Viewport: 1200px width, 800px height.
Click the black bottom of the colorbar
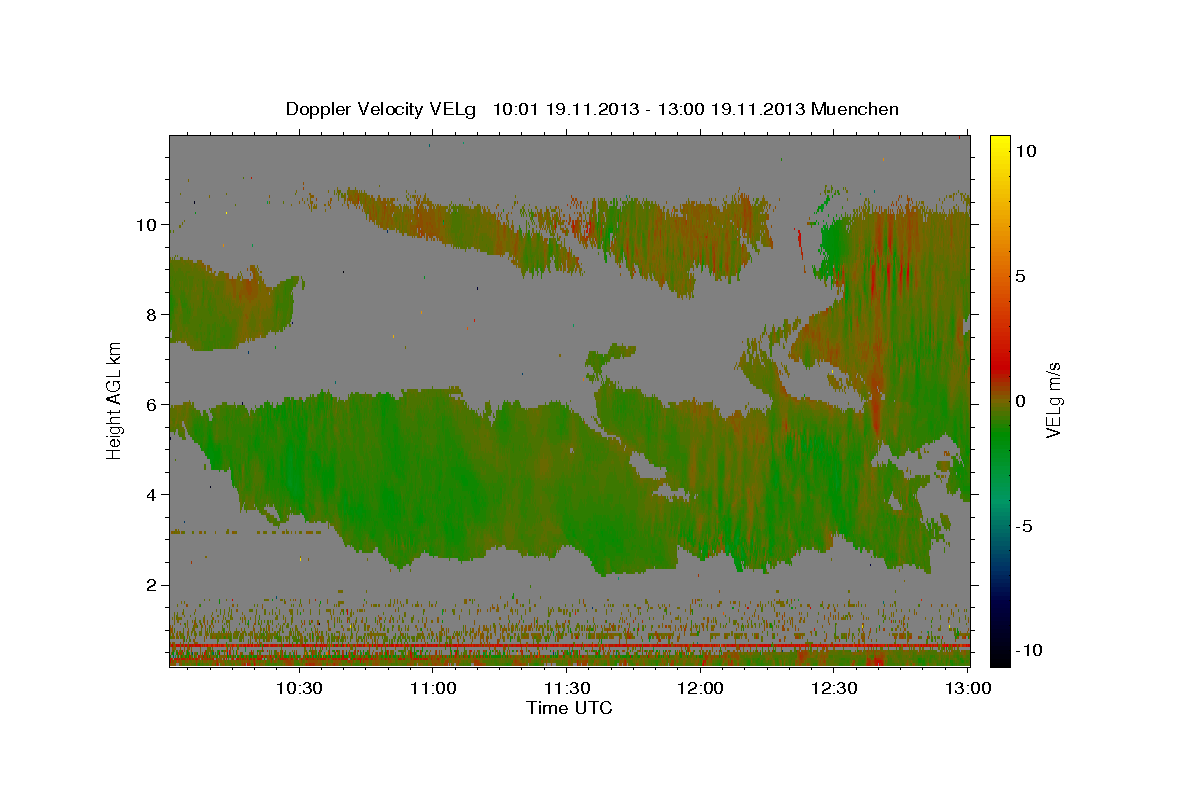coord(999,655)
